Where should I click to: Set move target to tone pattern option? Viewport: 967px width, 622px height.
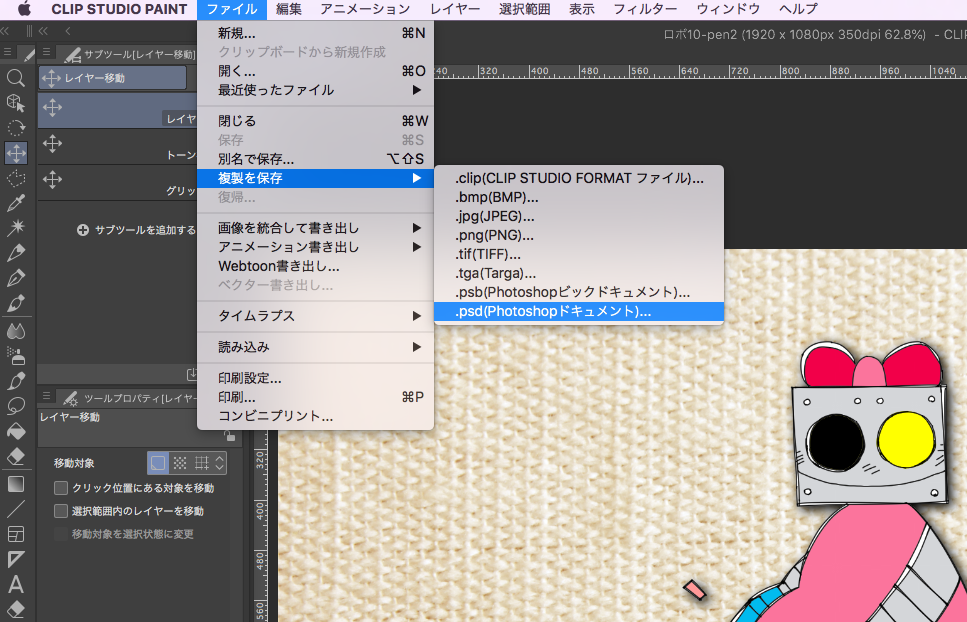click(x=180, y=463)
